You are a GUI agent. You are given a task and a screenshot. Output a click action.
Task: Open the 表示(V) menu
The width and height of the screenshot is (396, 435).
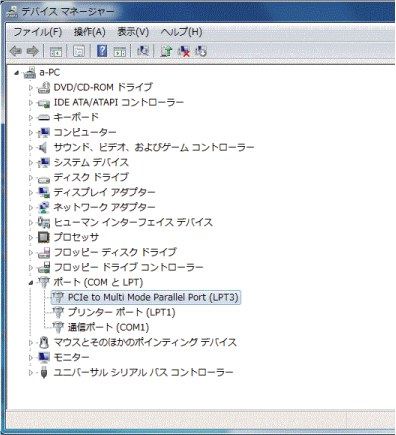click(x=133, y=32)
